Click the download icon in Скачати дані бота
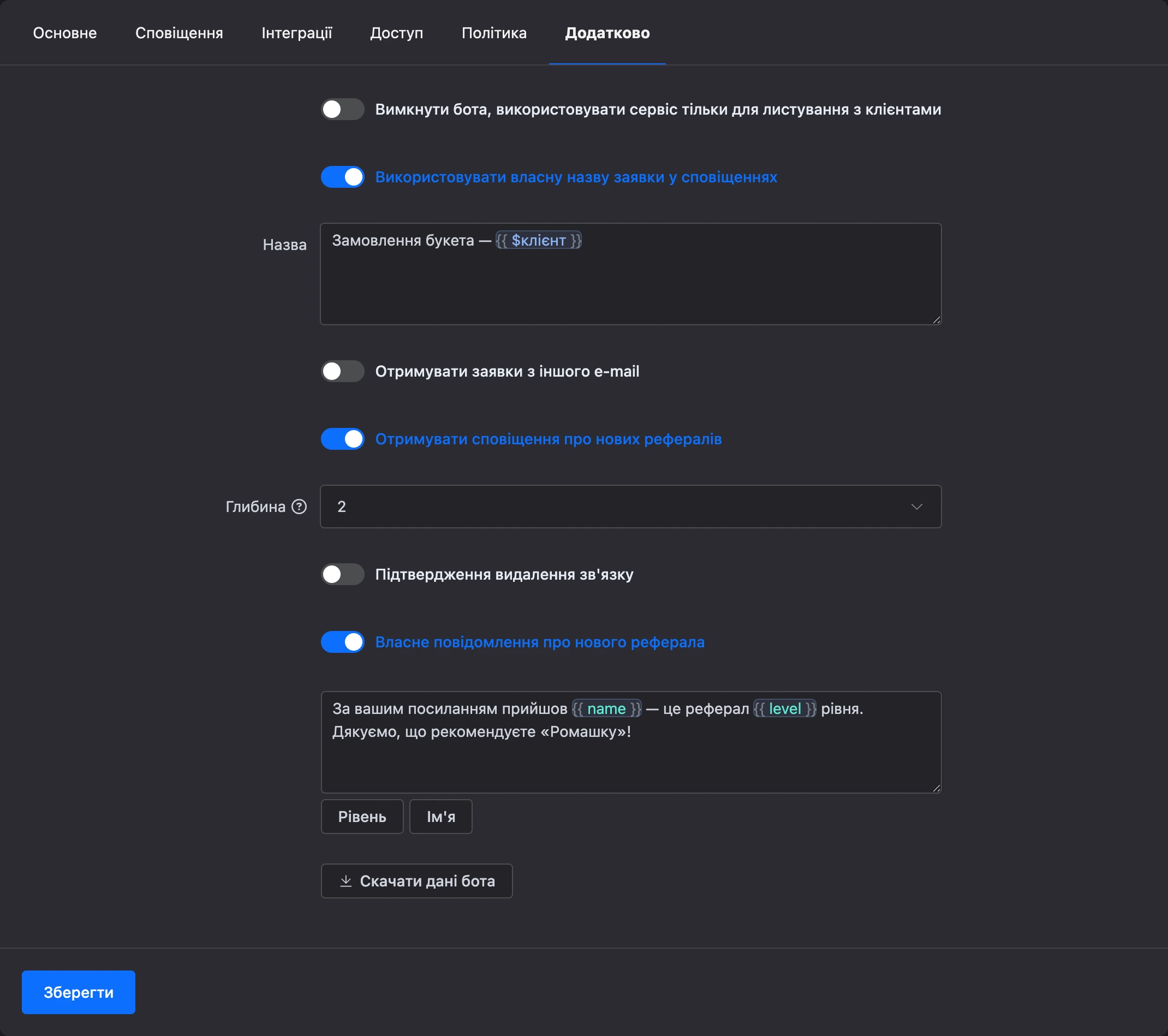Image resolution: width=1168 pixels, height=1036 pixels. pos(345,881)
